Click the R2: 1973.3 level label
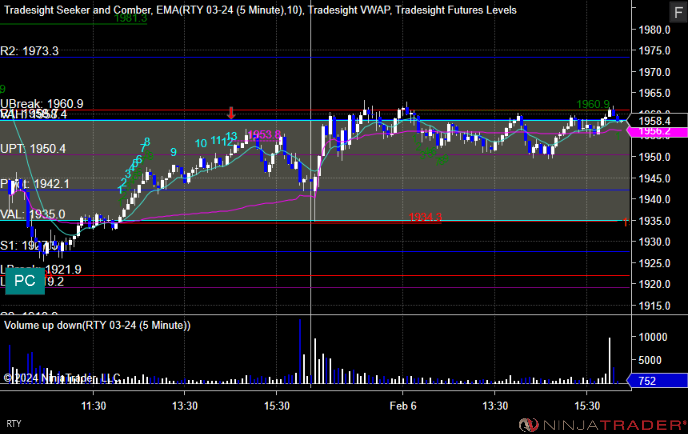Screen dimensions: 688x434 click(29, 51)
